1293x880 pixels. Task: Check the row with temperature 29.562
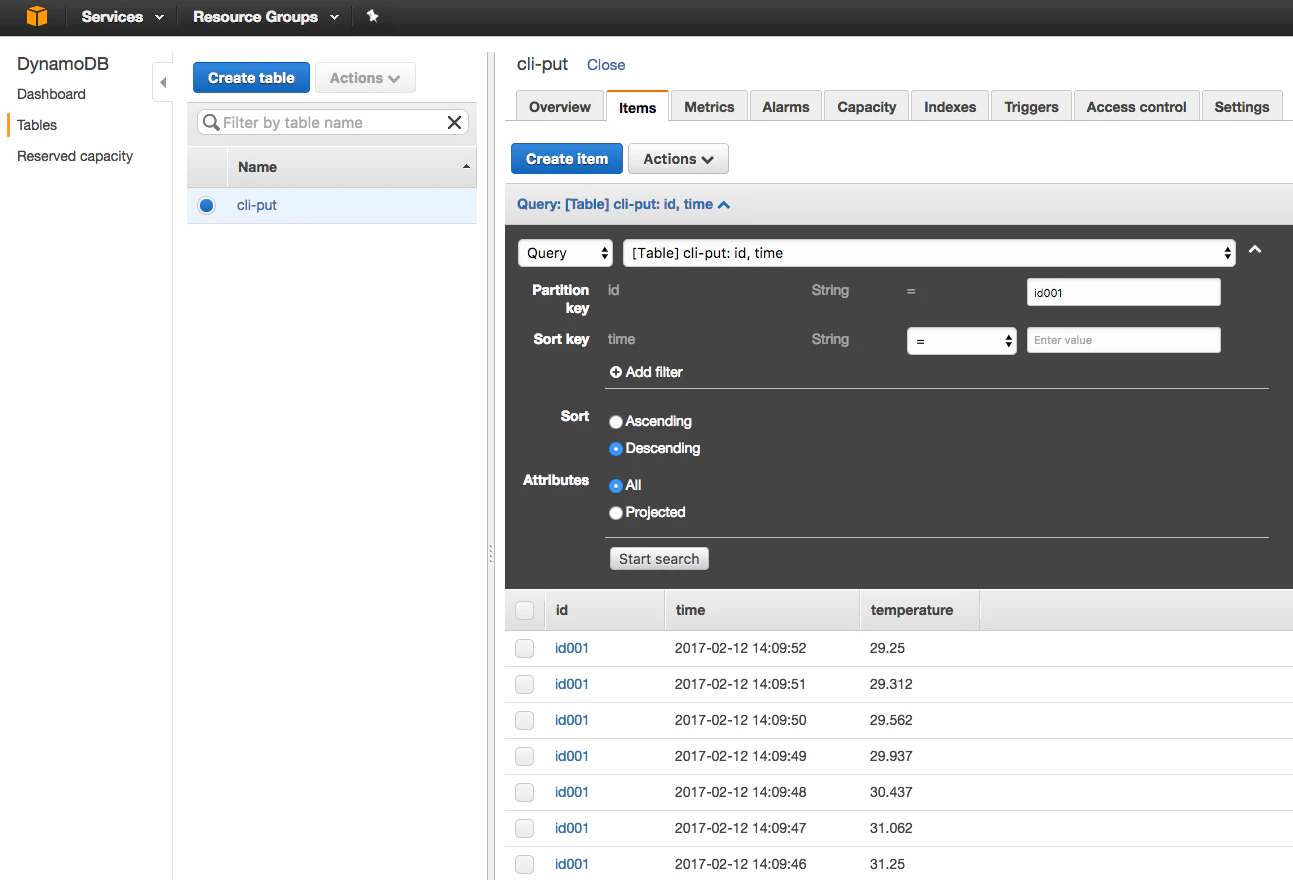click(524, 720)
